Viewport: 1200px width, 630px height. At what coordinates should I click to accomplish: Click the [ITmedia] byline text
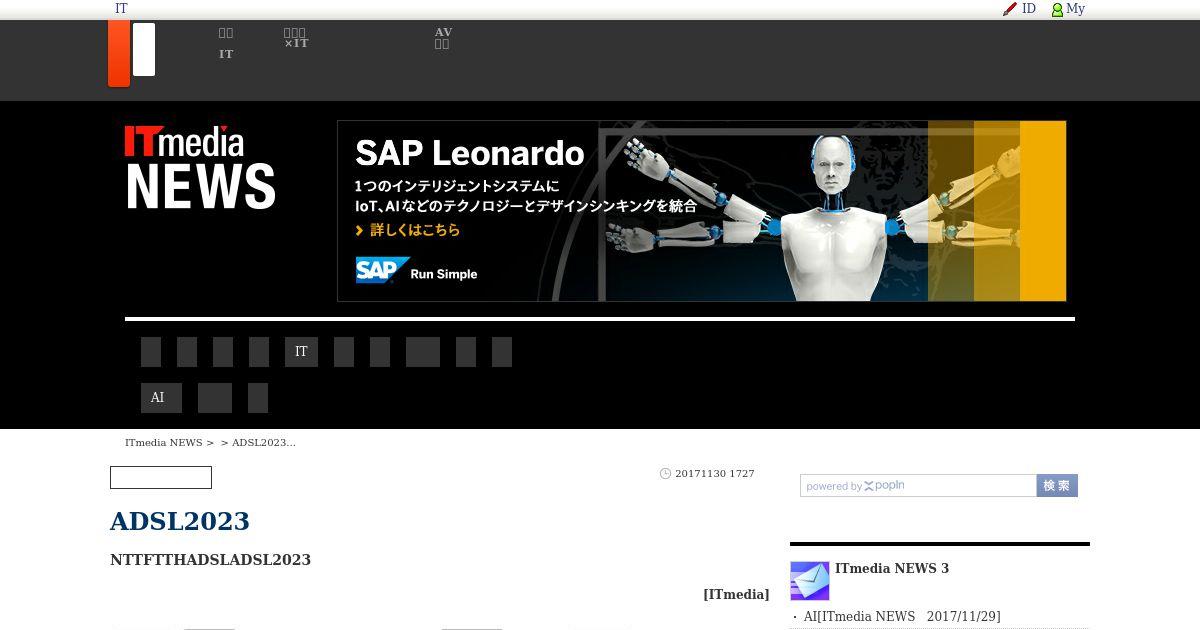pos(736,594)
